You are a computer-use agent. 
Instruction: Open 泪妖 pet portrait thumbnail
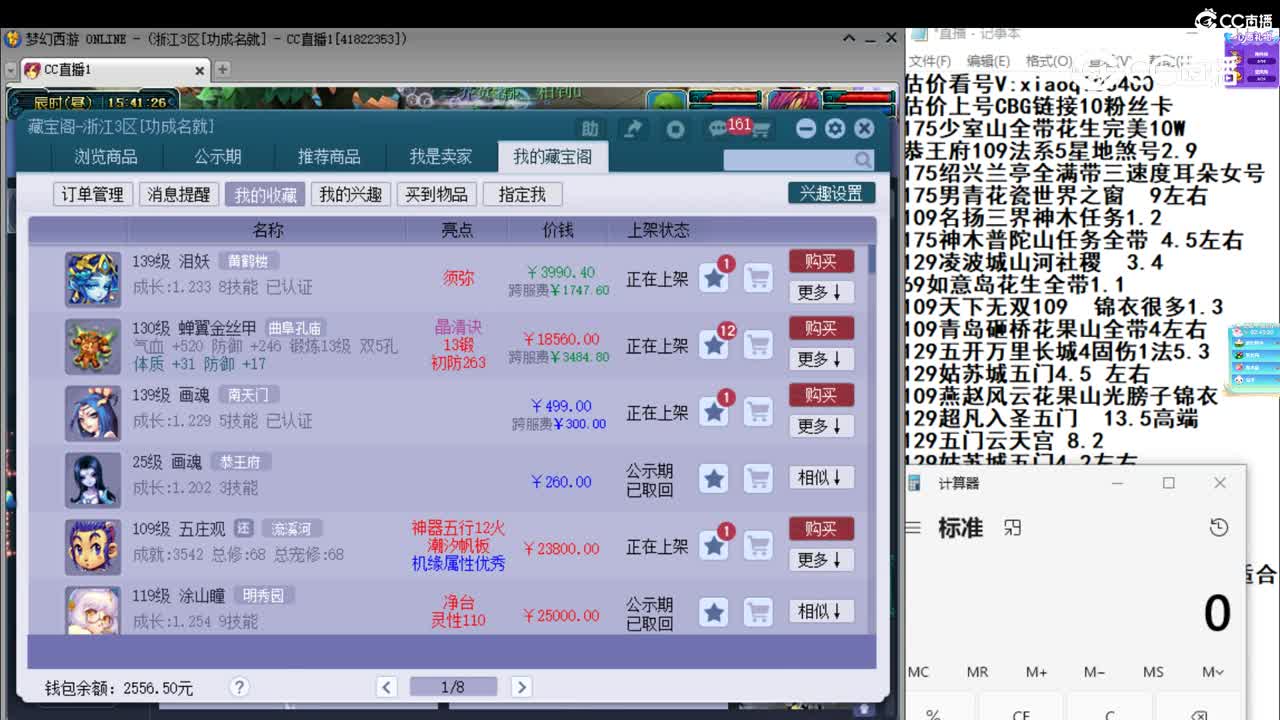[93, 279]
